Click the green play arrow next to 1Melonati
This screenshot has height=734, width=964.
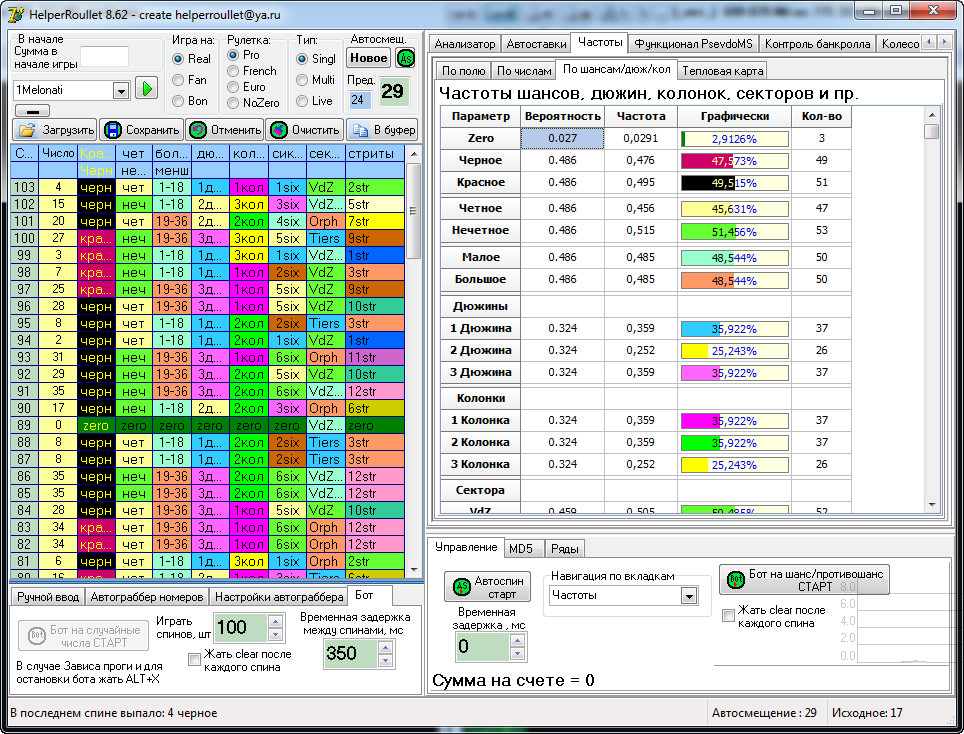coord(148,89)
